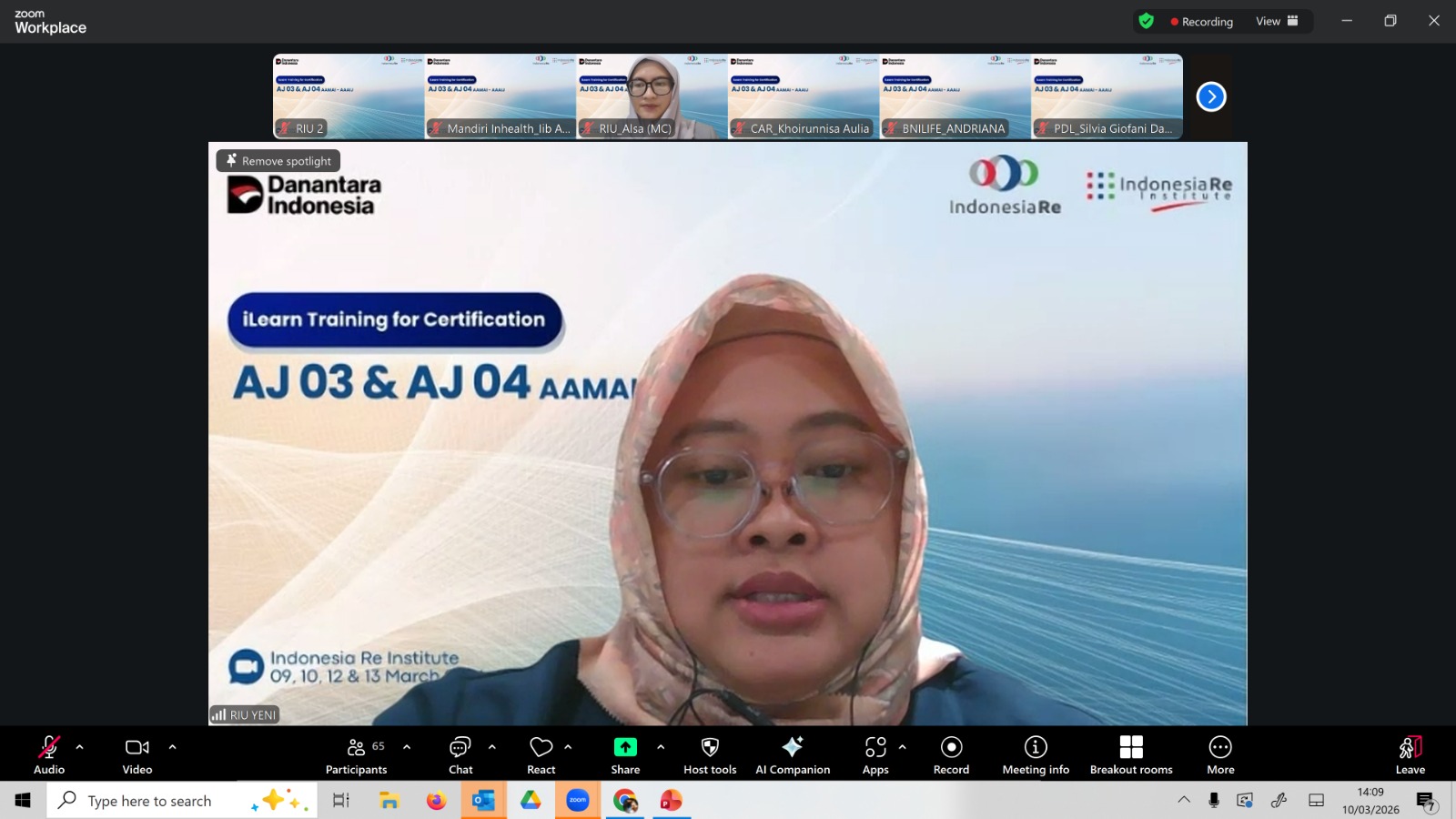Open the Participants panel
The width and height of the screenshot is (1456, 819).
coord(356,755)
